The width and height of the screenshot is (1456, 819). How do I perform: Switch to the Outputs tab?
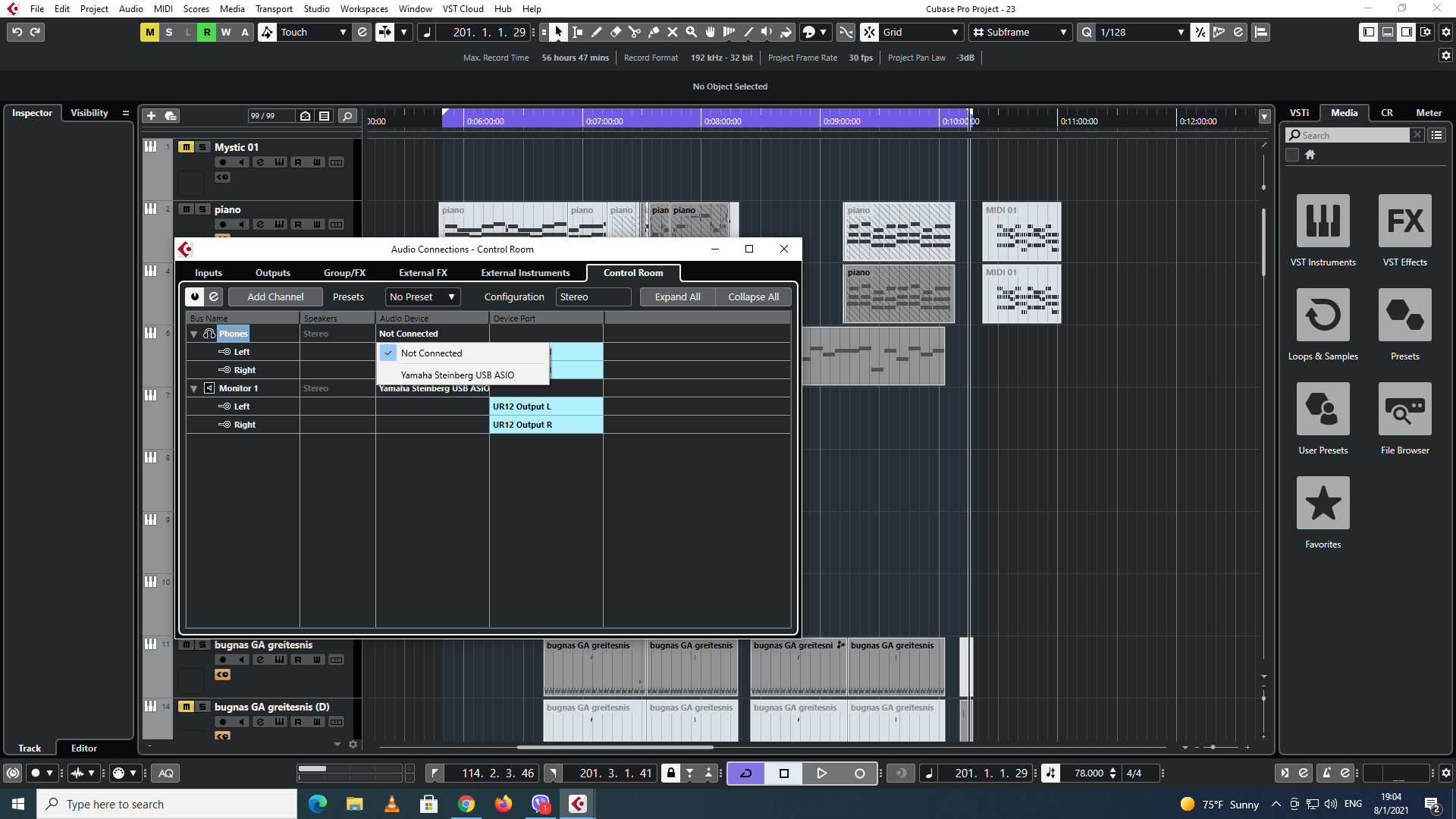point(272,272)
